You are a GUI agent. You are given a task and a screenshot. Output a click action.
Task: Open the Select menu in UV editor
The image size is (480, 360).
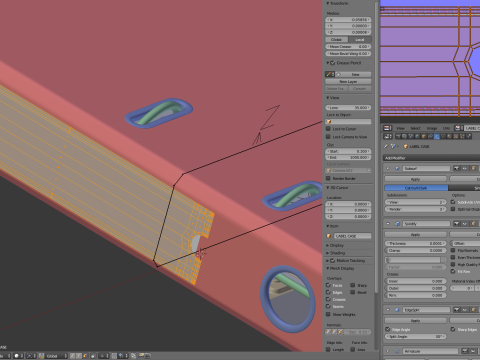coord(415,128)
